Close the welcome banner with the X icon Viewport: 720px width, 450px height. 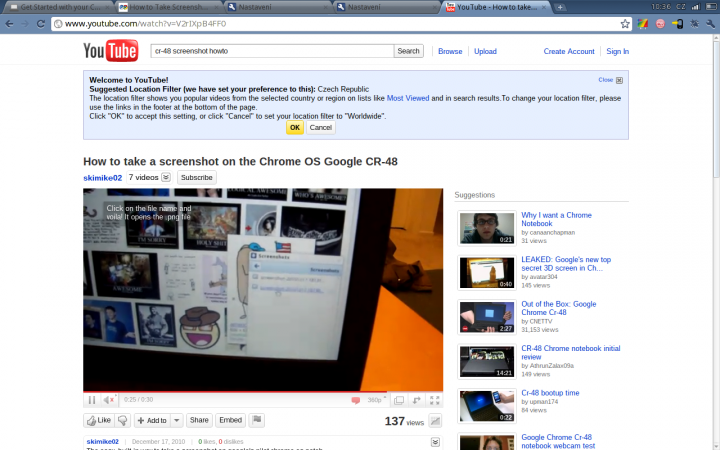tap(619, 80)
